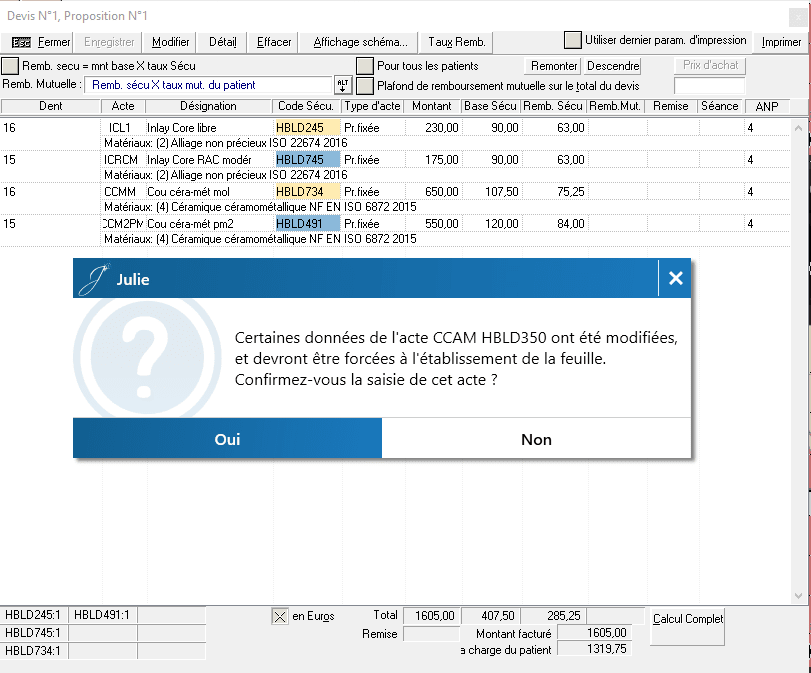The height and width of the screenshot is (673, 811).
Task: Uncheck the 'en Euros' checkbox
Action: [280, 617]
